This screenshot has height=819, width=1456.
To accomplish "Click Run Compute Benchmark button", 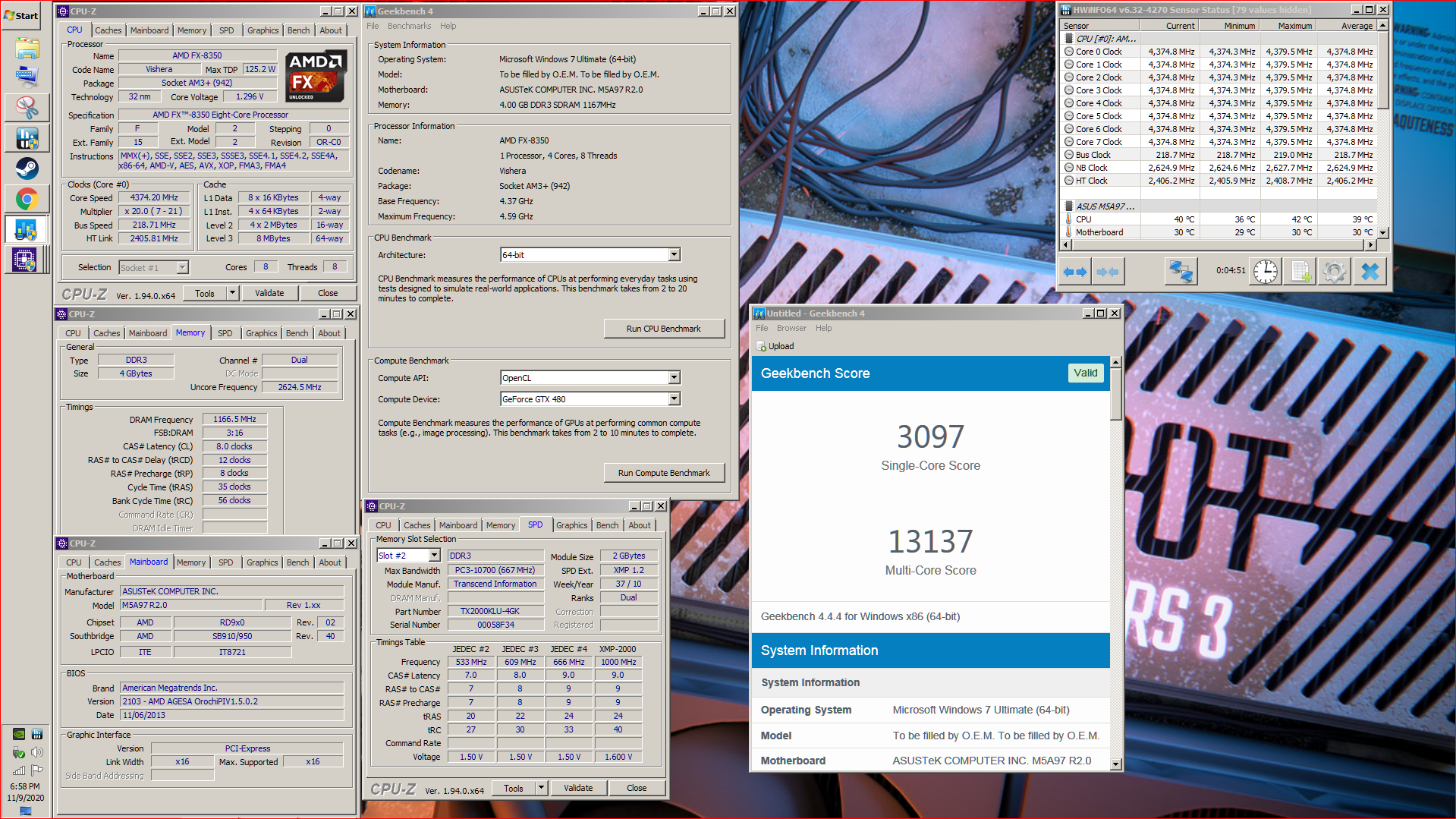I will point(664,473).
